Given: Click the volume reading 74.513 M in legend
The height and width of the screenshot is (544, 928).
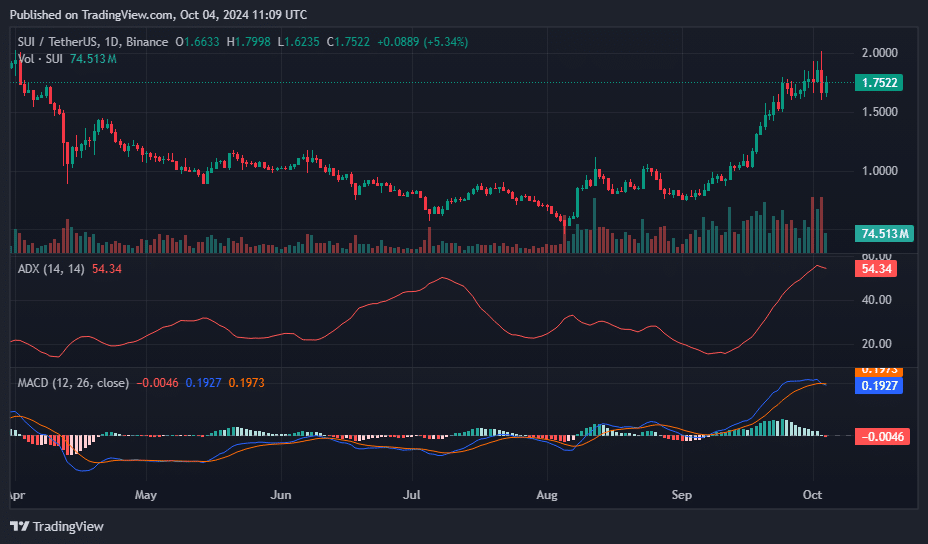Looking at the screenshot, I should click(x=93, y=59).
